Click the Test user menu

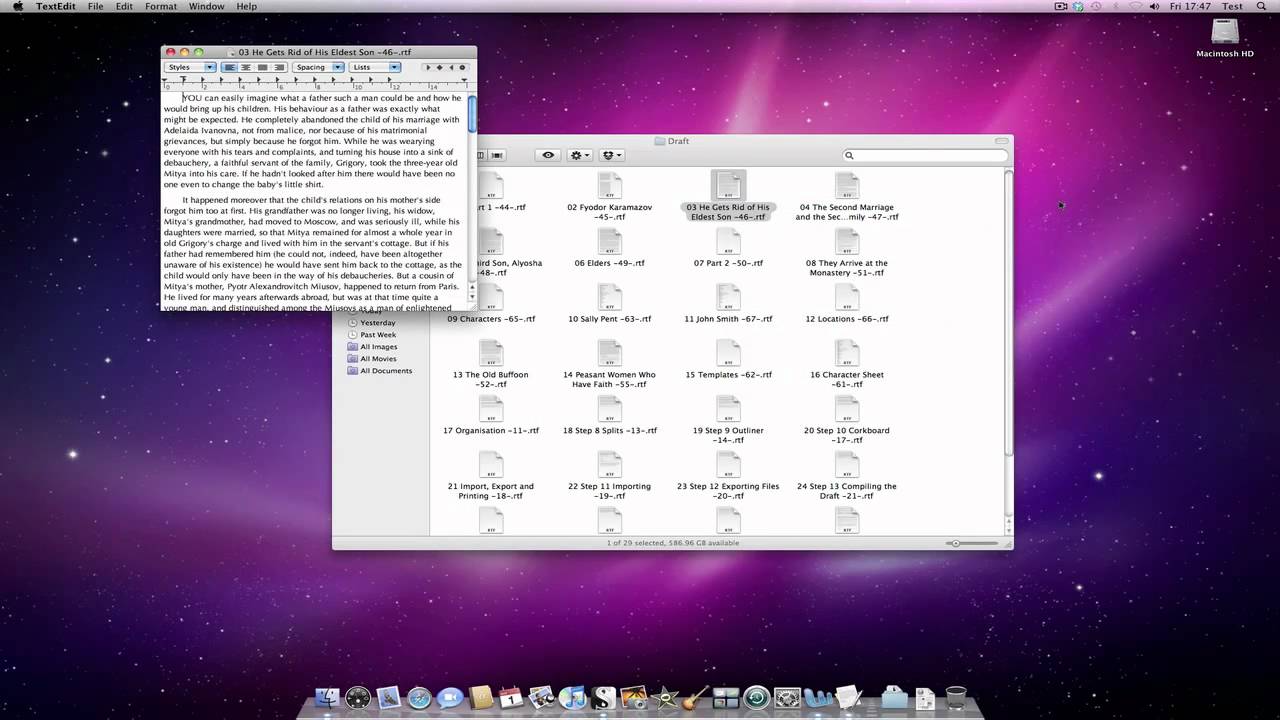[x=1232, y=6]
